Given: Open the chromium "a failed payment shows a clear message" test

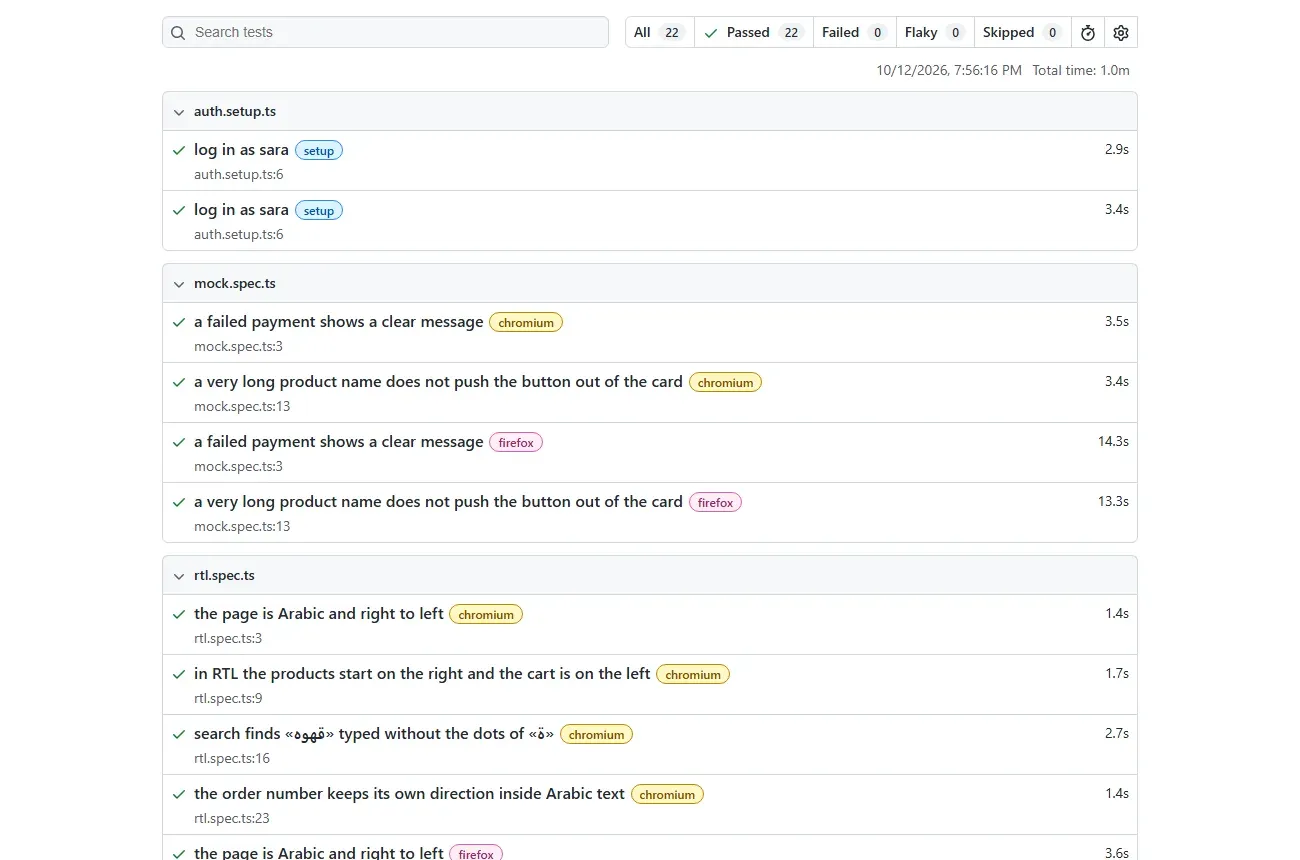Looking at the screenshot, I should (339, 322).
